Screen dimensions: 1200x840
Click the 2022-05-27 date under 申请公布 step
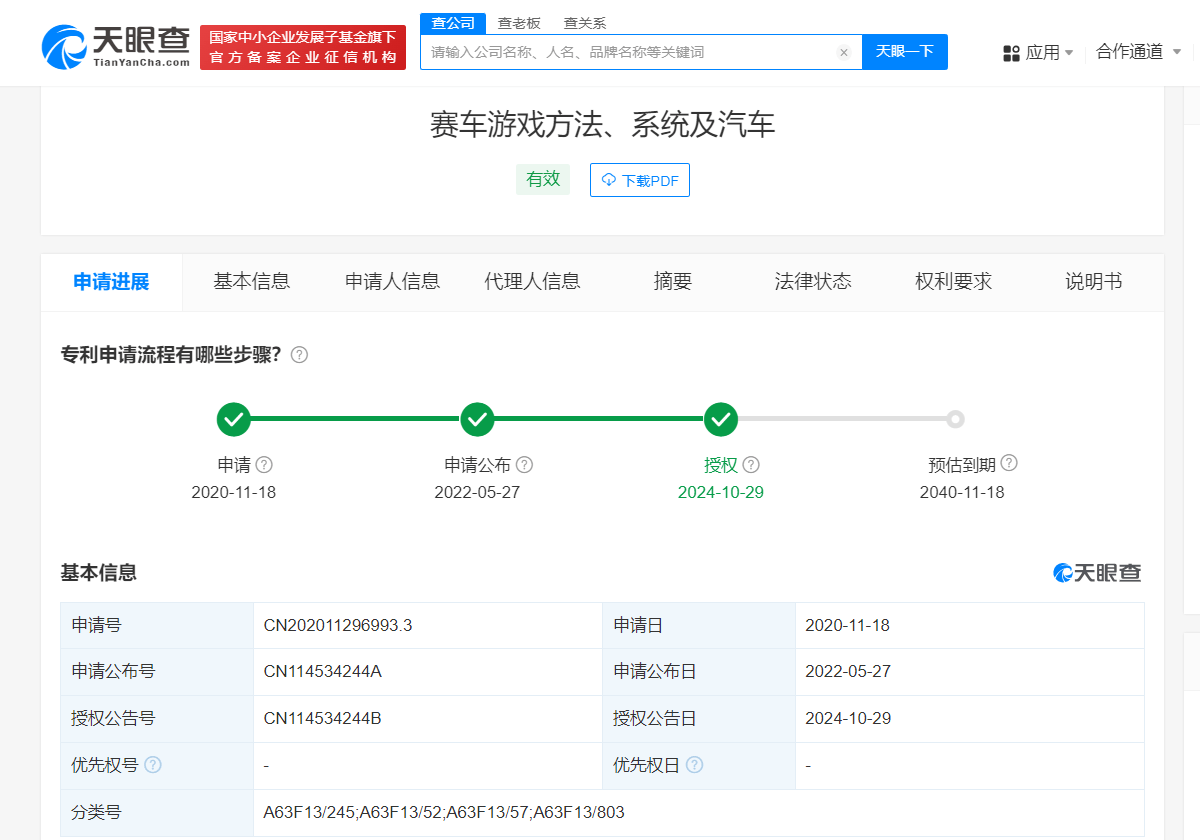[x=477, y=493]
